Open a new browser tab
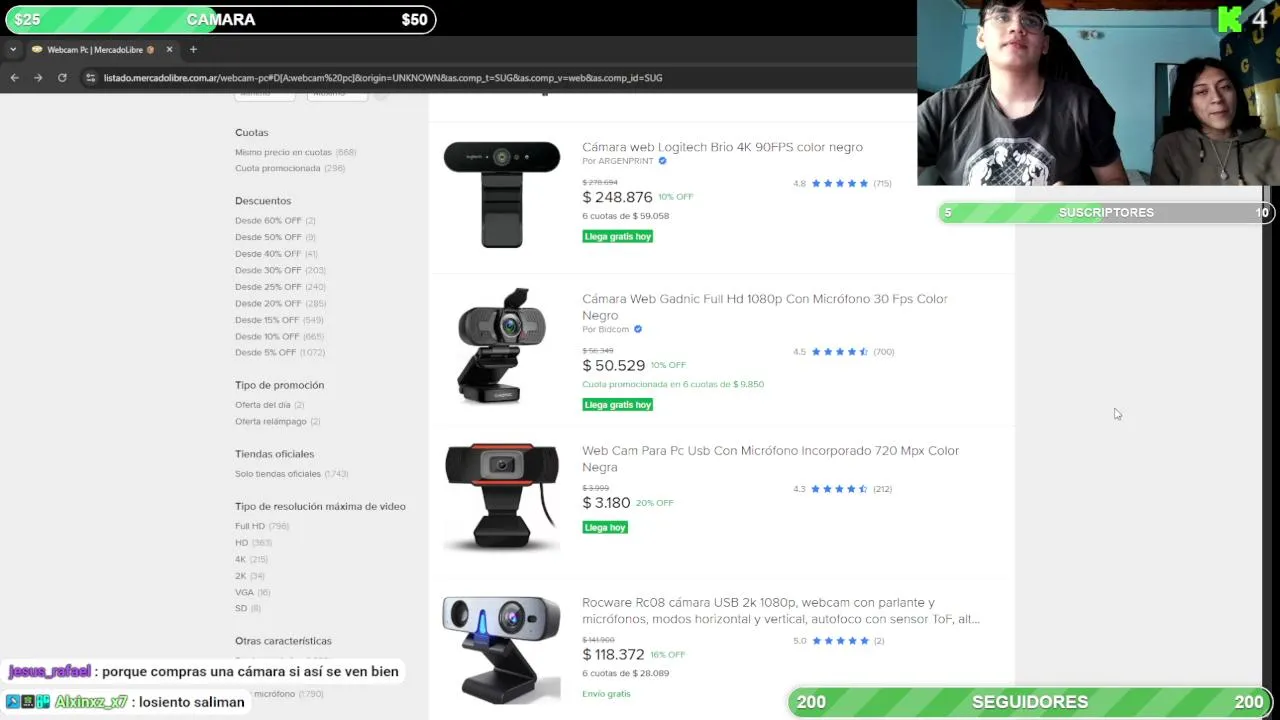 pyautogui.click(x=193, y=49)
